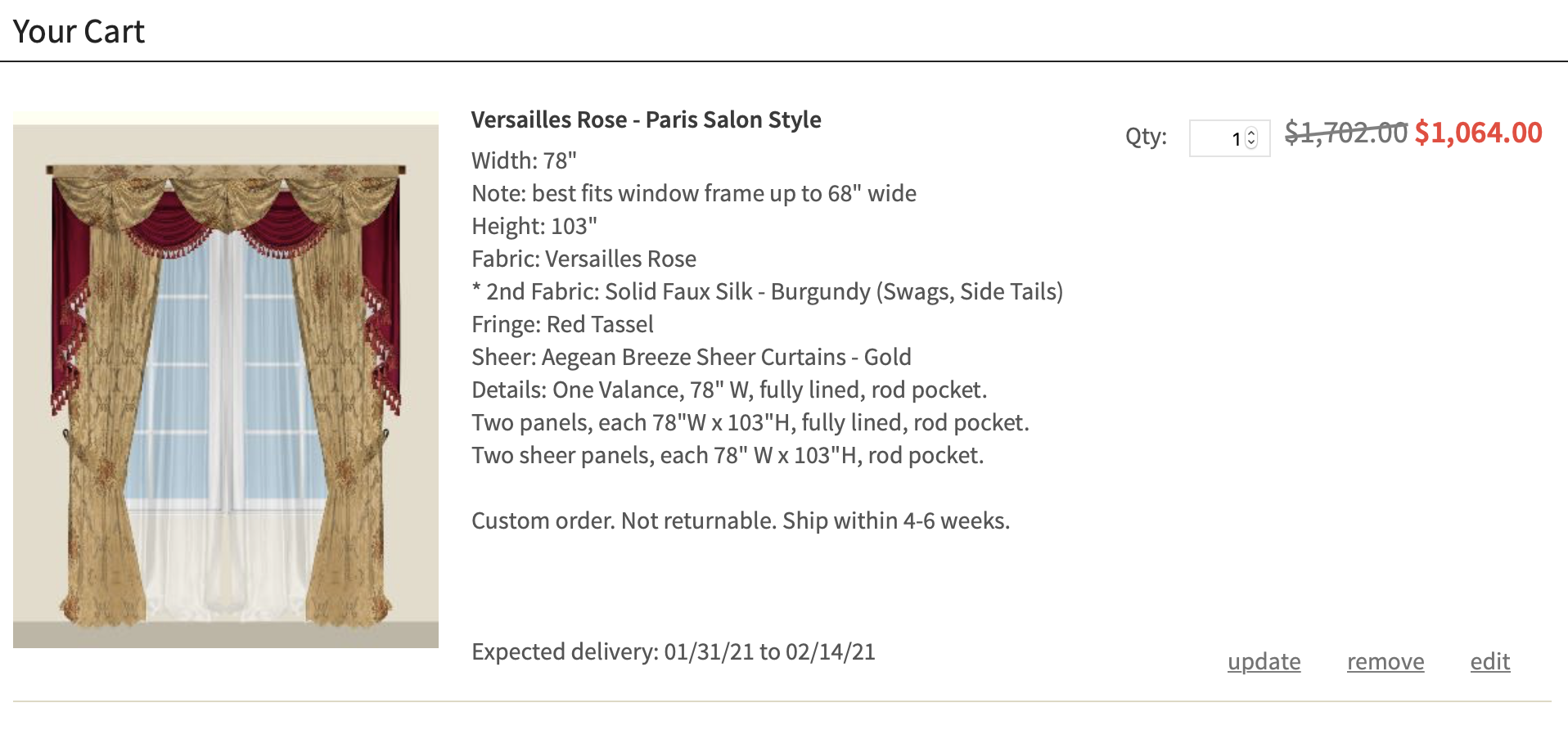
Task: Click the 2nd Fabric Burgundy line
Action: (x=767, y=291)
